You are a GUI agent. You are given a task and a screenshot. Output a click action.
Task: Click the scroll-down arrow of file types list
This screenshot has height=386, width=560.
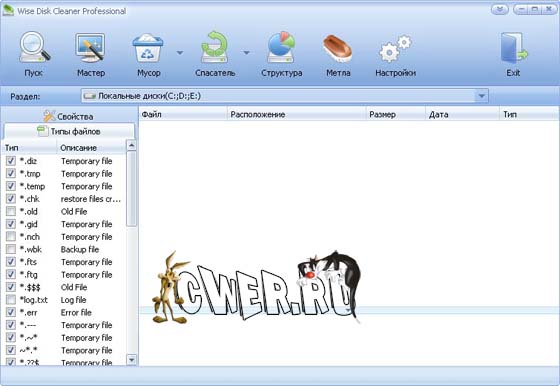click(131, 360)
